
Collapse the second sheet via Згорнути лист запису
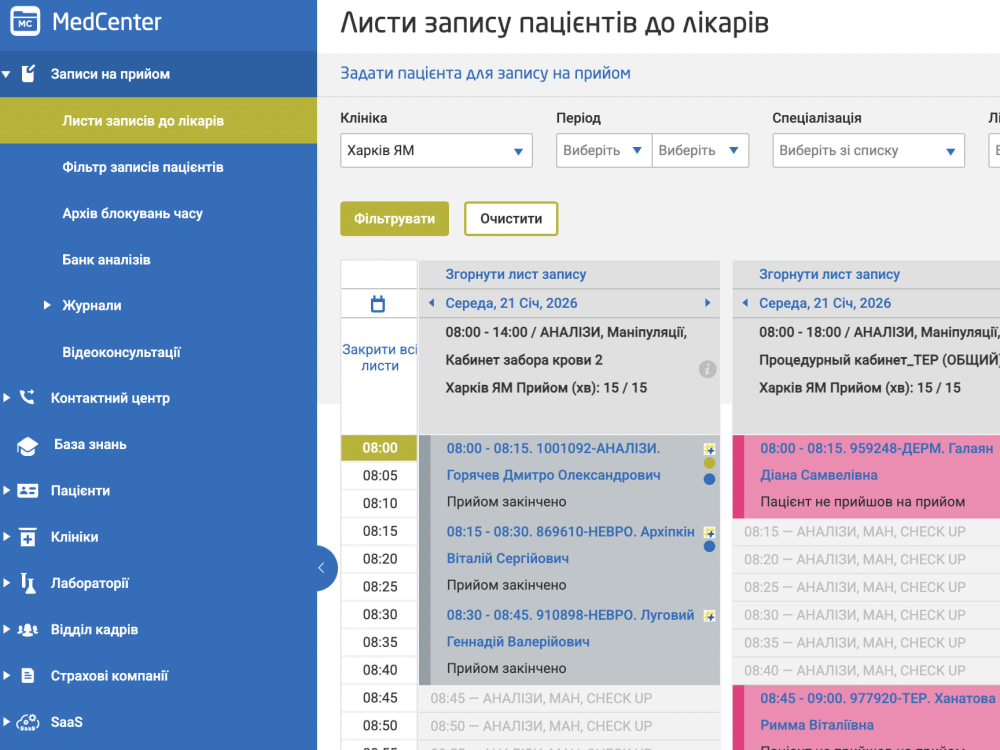point(829,274)
